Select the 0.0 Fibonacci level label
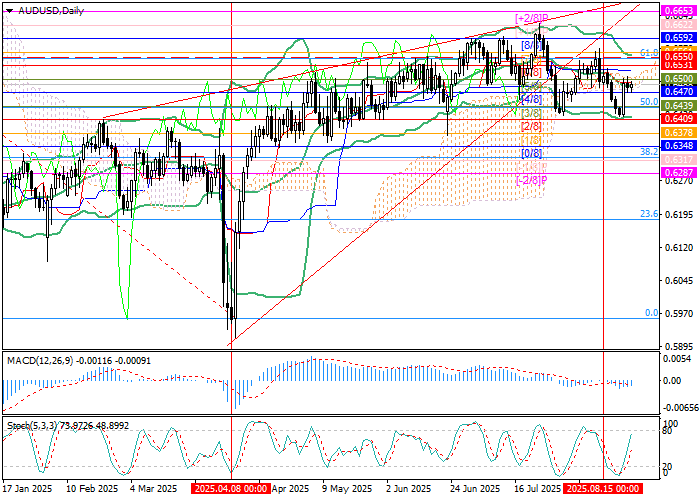This screenshot has width=700, height=500. pyautogui.click(x=652, y=313)
